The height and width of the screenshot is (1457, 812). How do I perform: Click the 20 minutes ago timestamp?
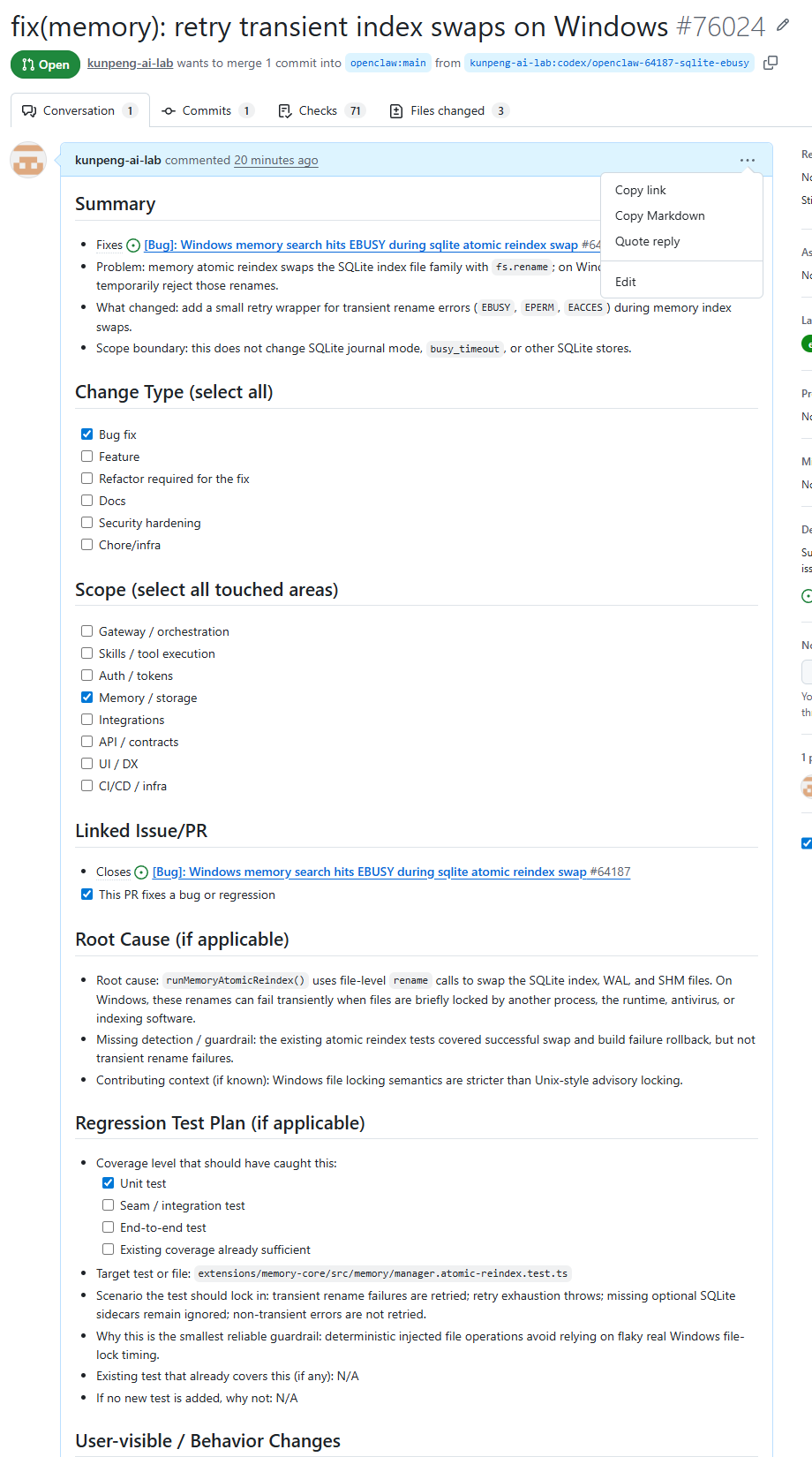click(x=276, y=161)
